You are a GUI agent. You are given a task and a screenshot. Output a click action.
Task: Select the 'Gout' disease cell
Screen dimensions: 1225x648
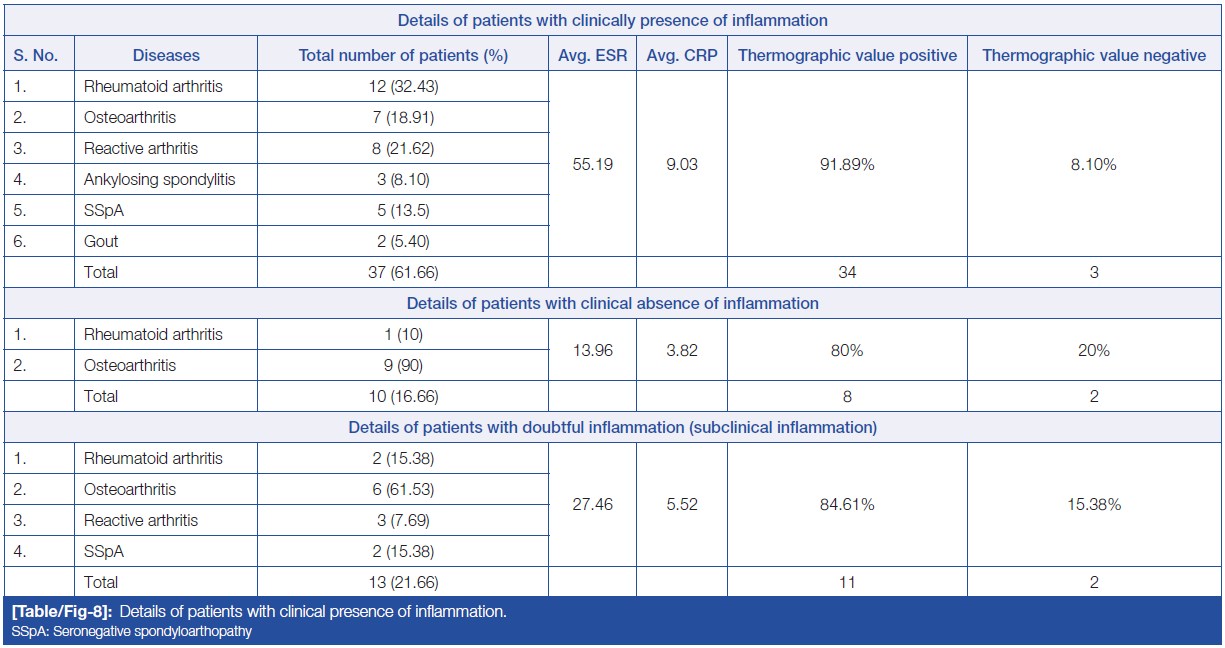pos(100,241)
